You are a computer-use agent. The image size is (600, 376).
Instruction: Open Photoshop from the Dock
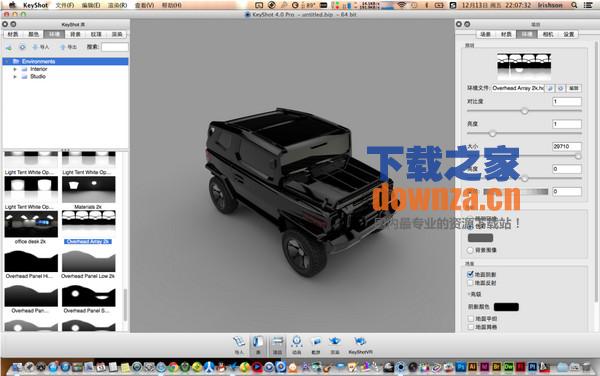pyautogui.click(x=461, y=367)
